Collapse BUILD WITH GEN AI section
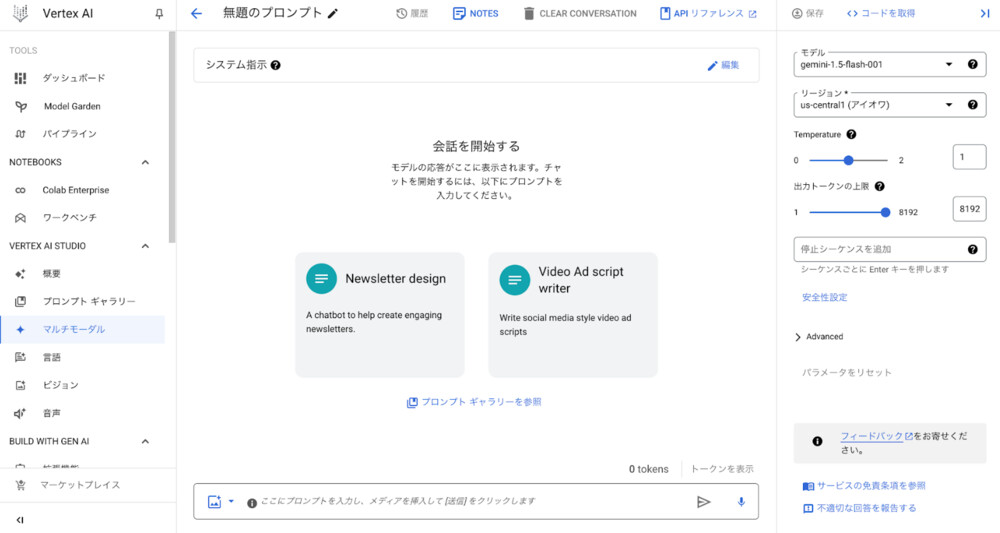The width and height of the screenshot is (1000, 533). (145, 441)
